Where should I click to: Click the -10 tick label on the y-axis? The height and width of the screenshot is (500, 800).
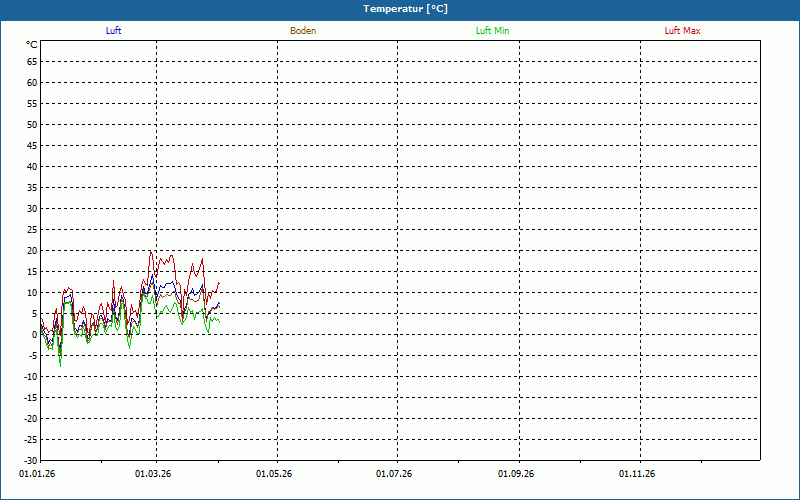pos(30,377)
